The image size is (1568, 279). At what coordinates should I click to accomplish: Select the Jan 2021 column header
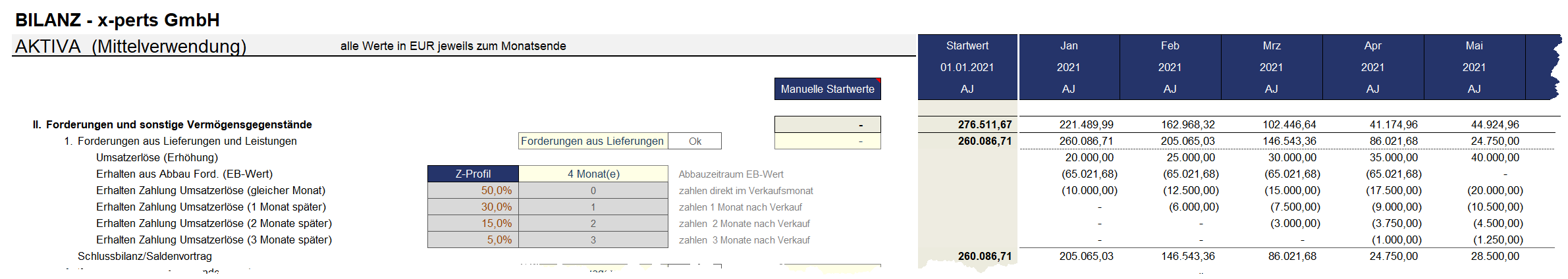click(1069, 67)
